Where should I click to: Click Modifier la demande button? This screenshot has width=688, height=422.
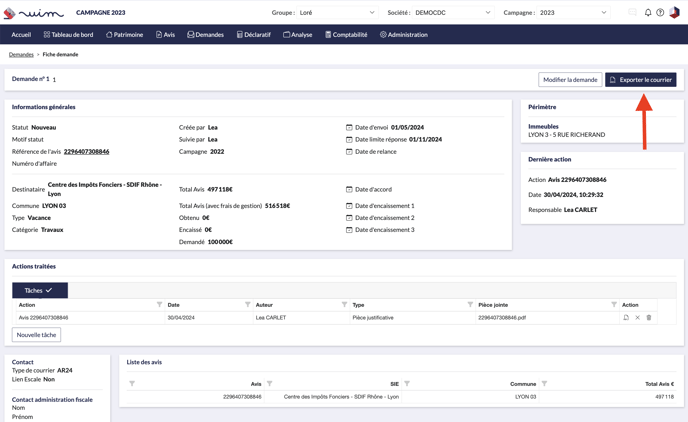pyautogui.click(x=570, y=80)
